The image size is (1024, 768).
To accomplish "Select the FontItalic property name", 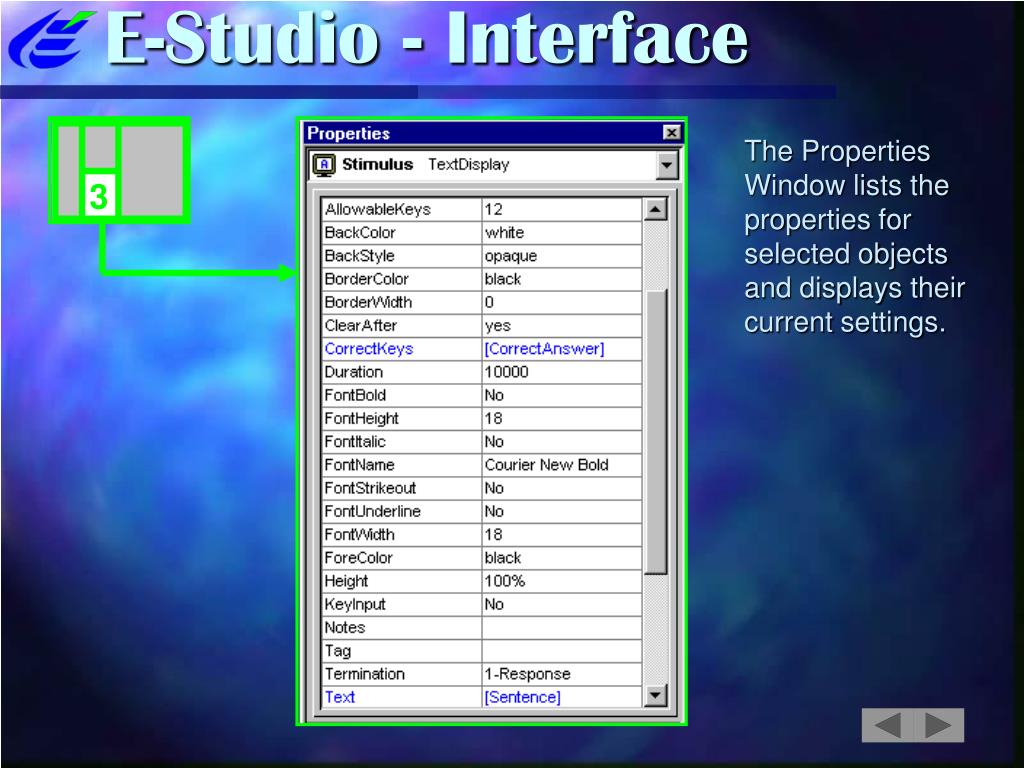I will 402,442.
